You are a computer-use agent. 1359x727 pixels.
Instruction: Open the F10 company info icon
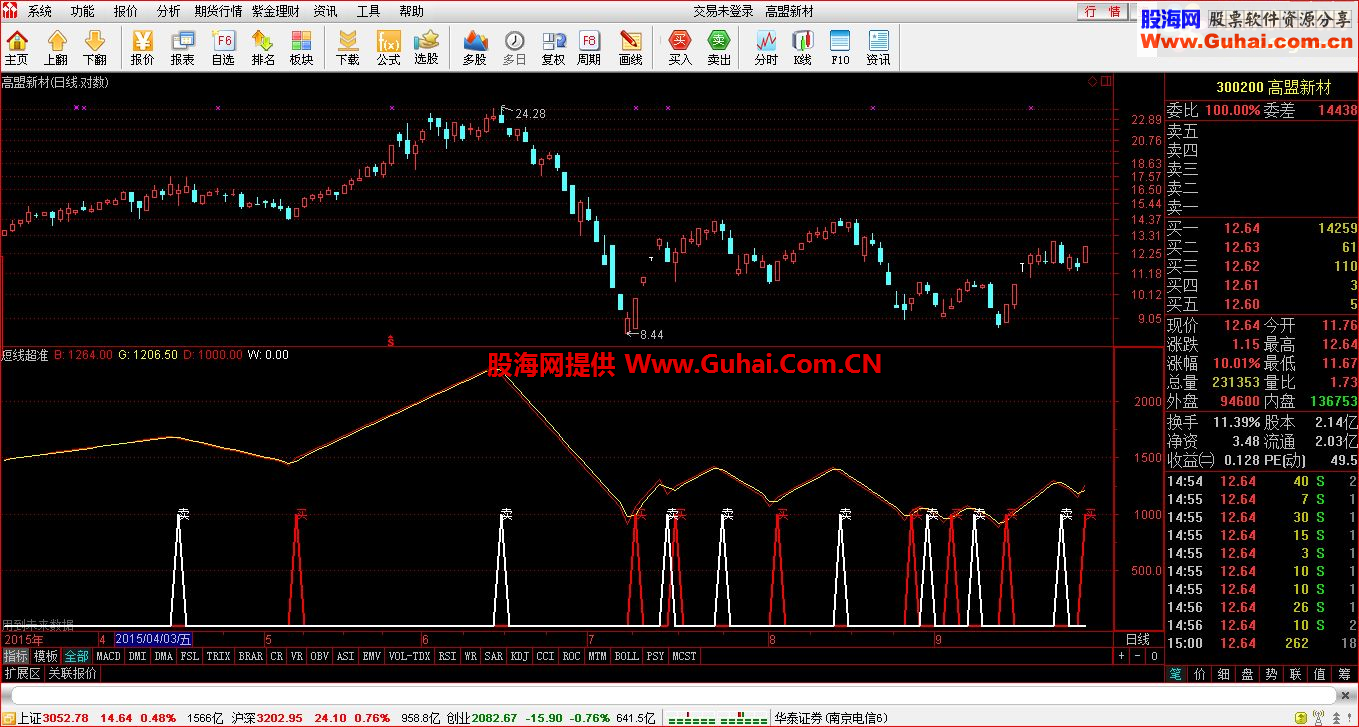[840, 47]
